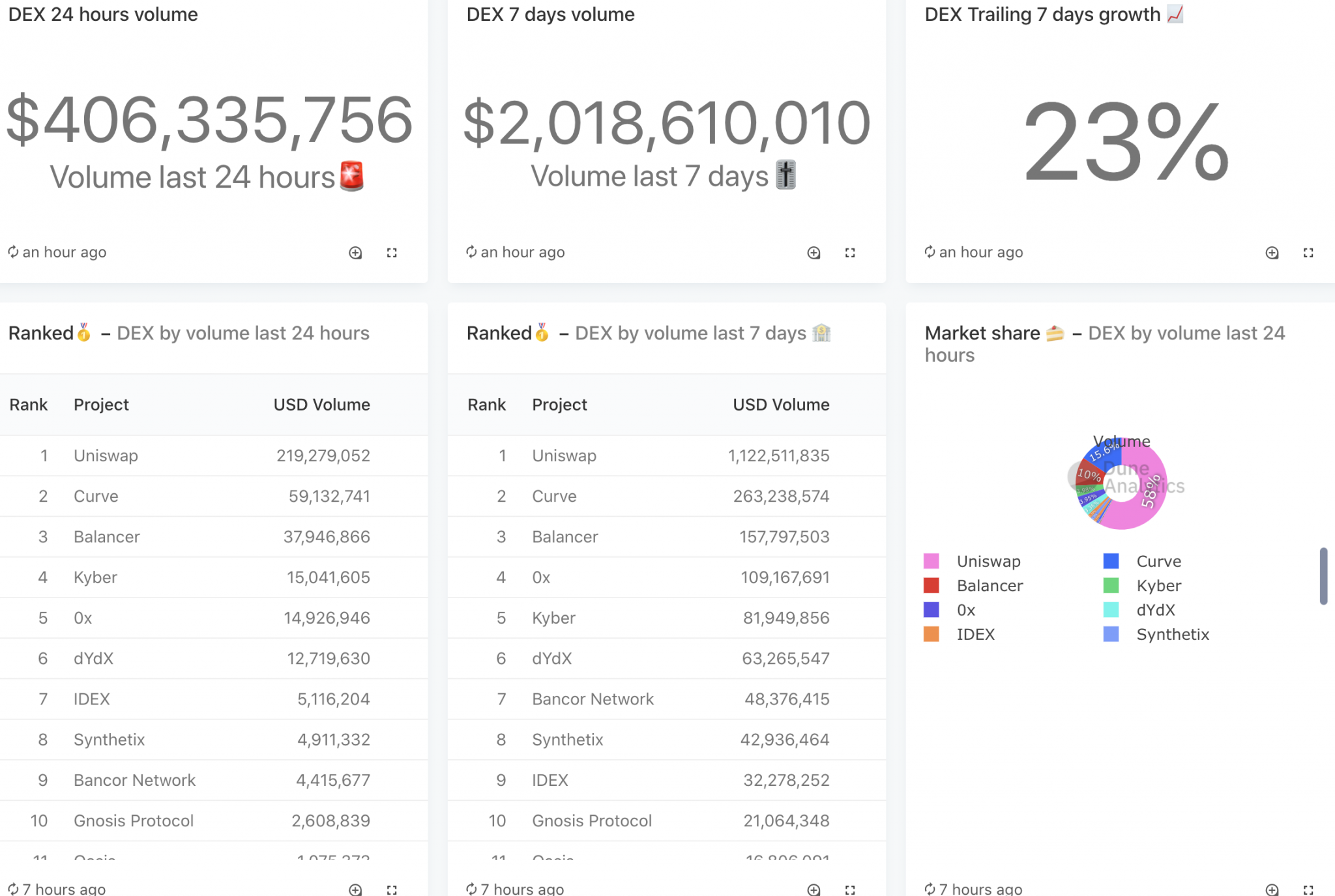
Task: Click dYdX label in chart legend
Action: coord(1156,610)
